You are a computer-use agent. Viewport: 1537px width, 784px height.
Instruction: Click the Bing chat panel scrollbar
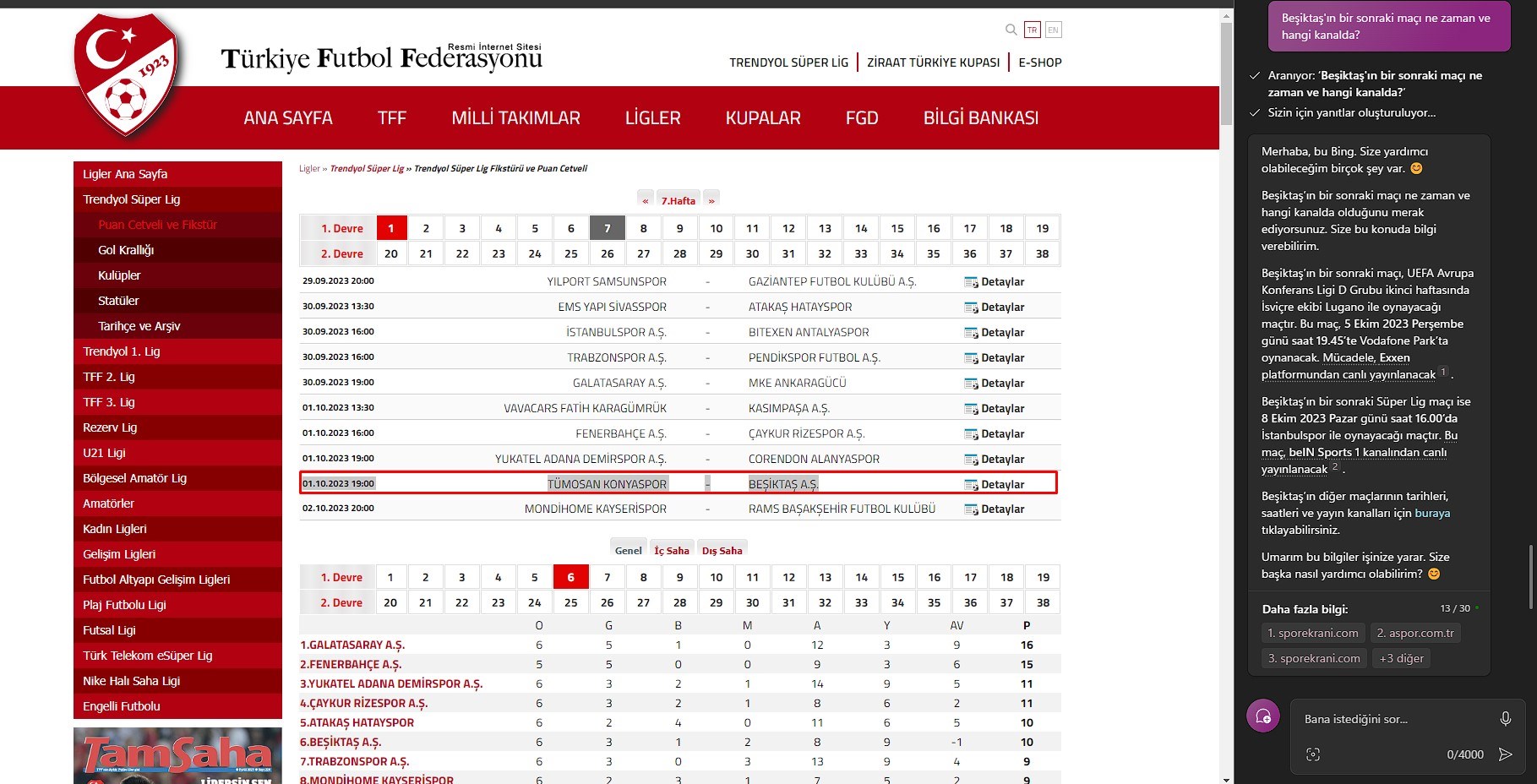click(x=1531, y=576)
